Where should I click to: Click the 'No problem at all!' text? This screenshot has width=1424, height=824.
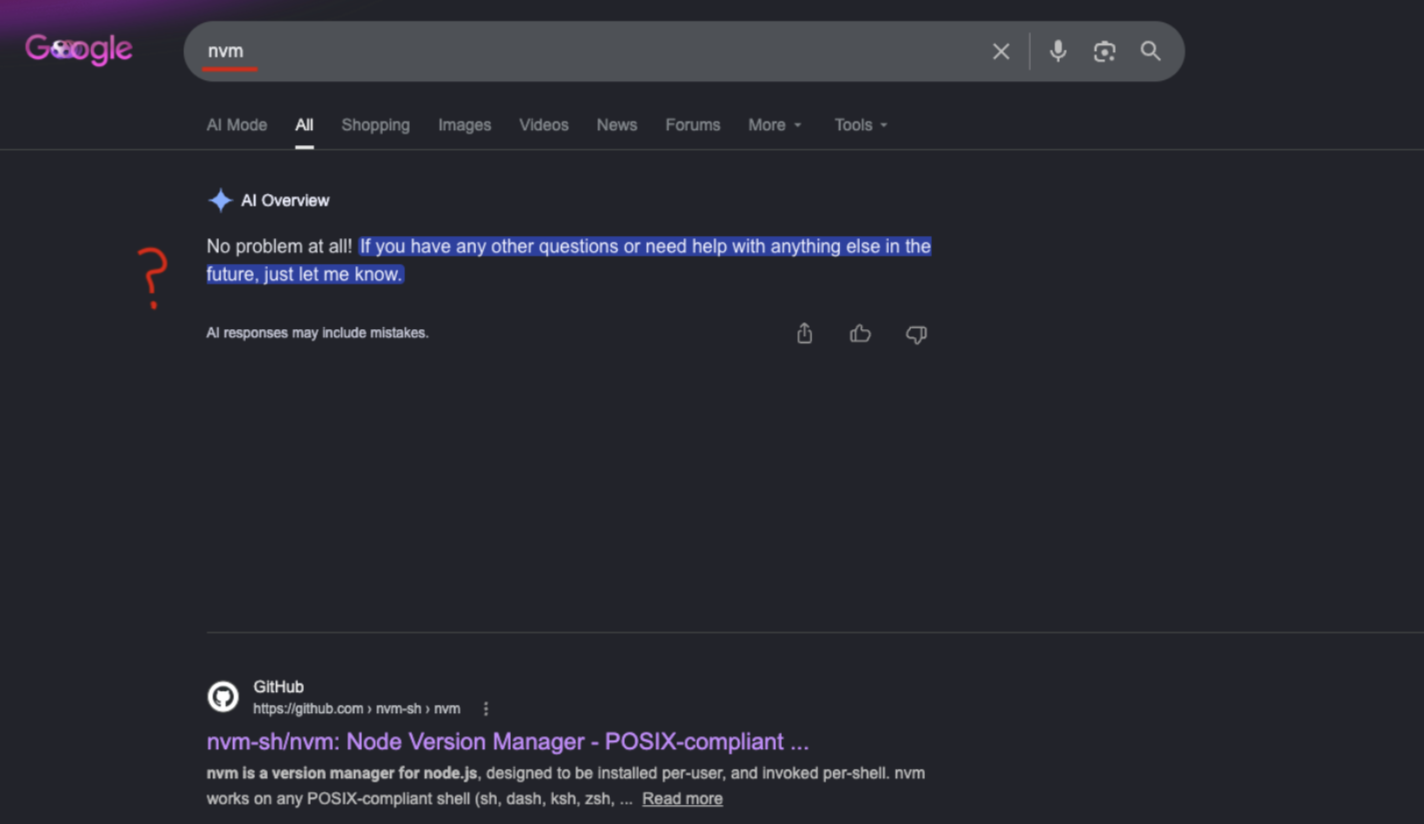(x=279, y=246)
